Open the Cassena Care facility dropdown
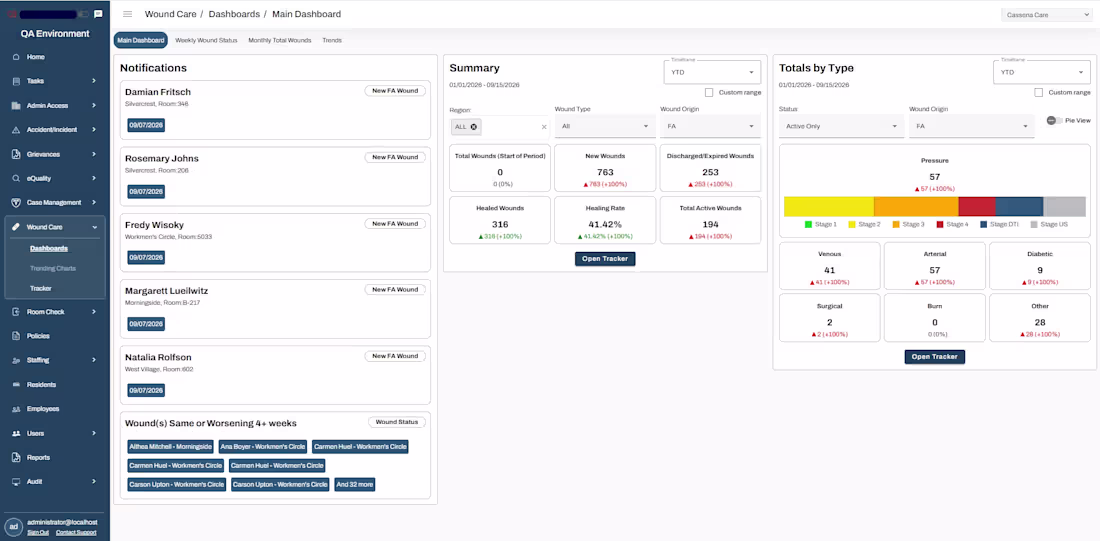This screenshot has height=541, width=1100. (x=1046, y=15)
